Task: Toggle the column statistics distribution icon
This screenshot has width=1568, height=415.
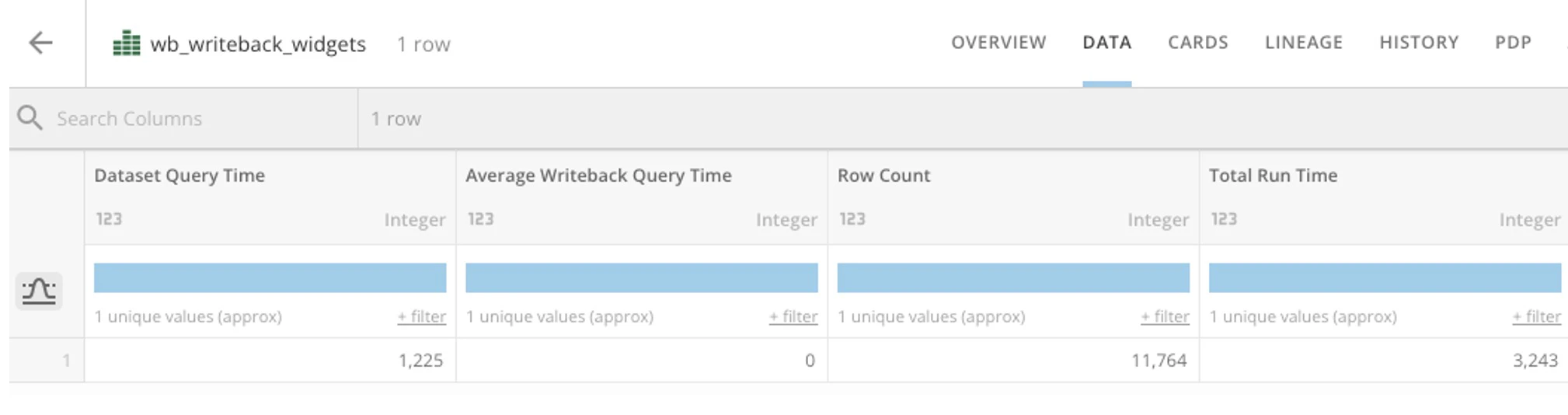Action: point(39,291)
